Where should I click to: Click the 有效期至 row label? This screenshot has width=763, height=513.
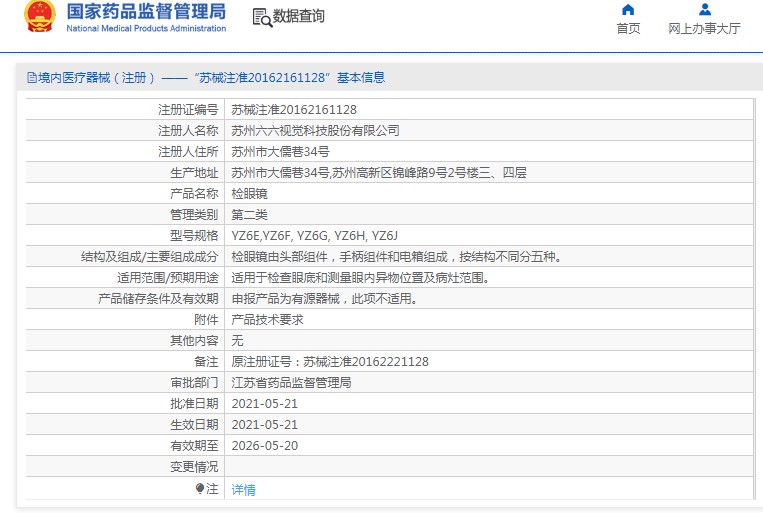pos(194,445)
